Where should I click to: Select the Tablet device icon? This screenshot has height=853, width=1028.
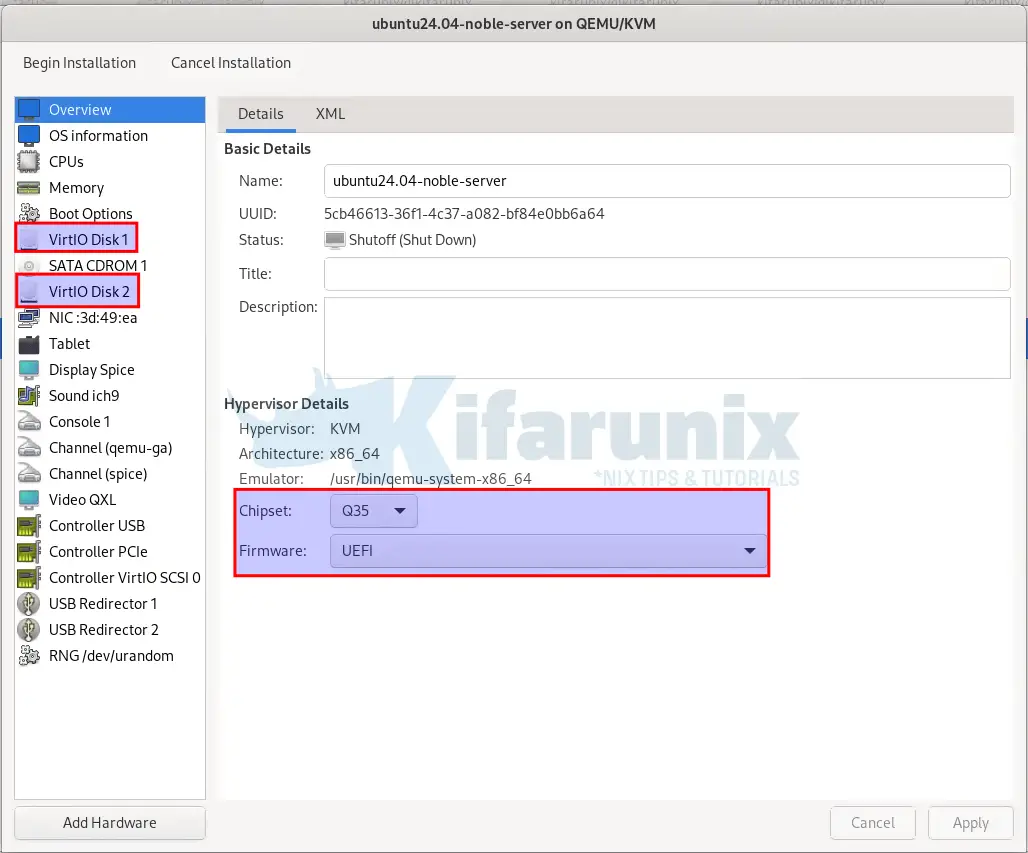[29, 344]
